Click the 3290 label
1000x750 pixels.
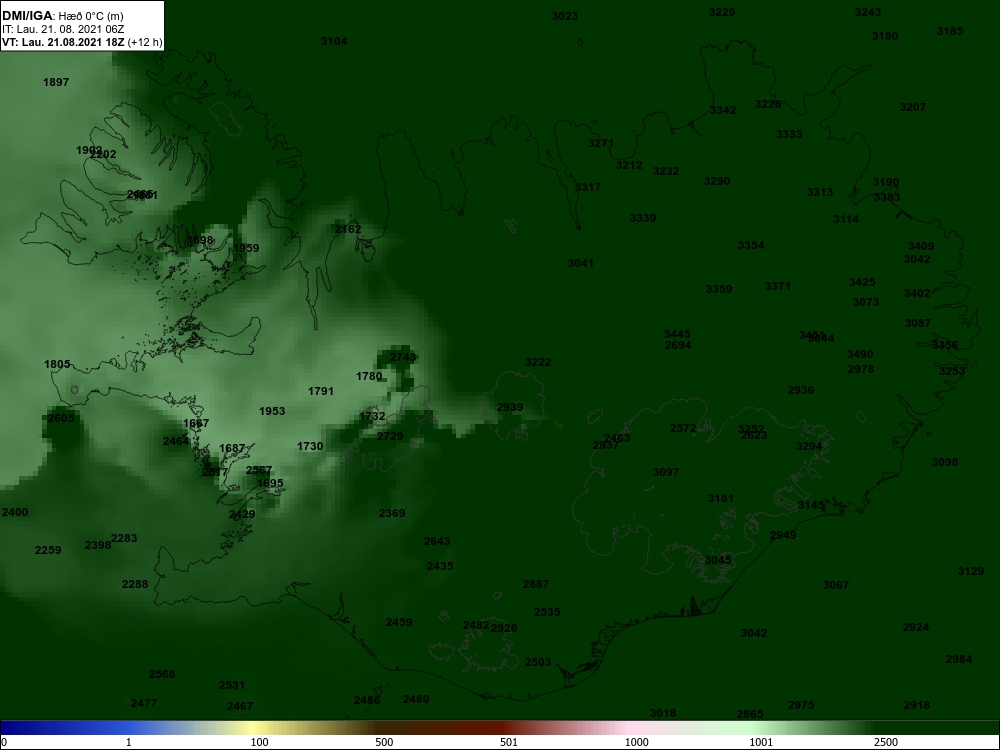point(717,181)
